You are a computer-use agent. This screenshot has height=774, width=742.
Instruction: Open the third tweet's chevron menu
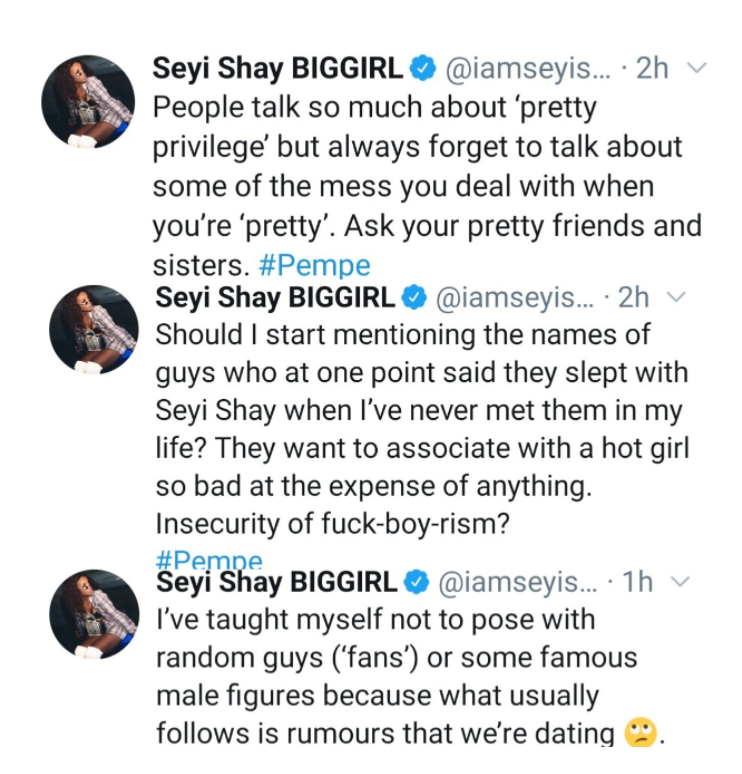[679, 582]
